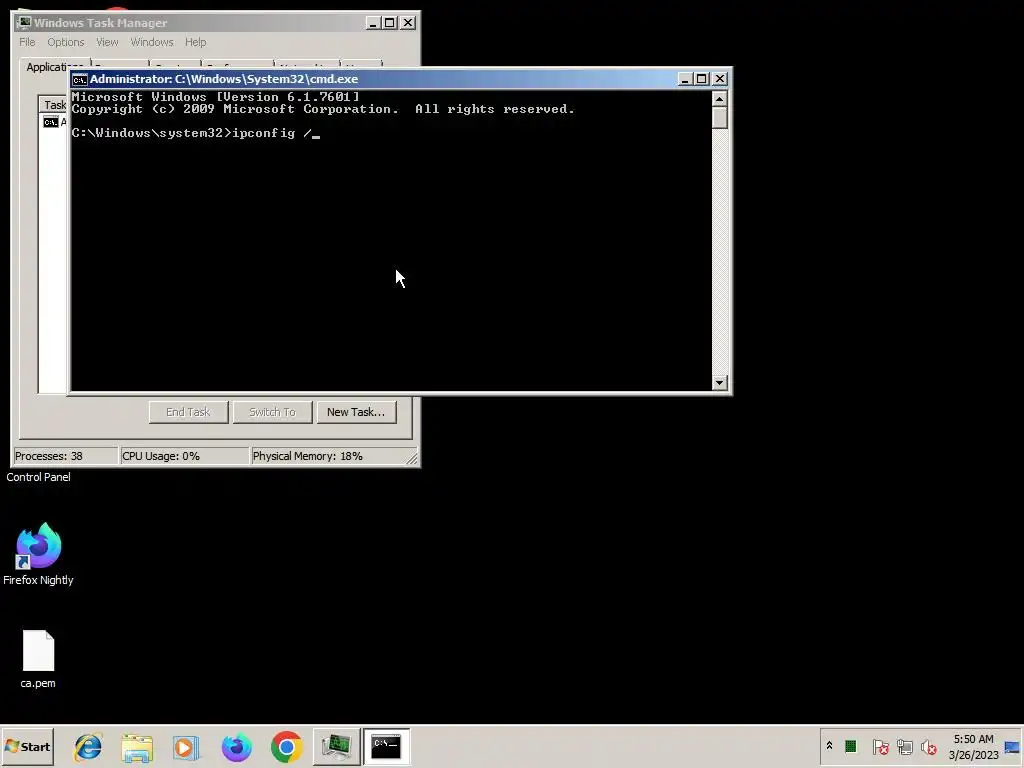
Task: Open the Task Manager Windows menu
Action: [152, 42]
